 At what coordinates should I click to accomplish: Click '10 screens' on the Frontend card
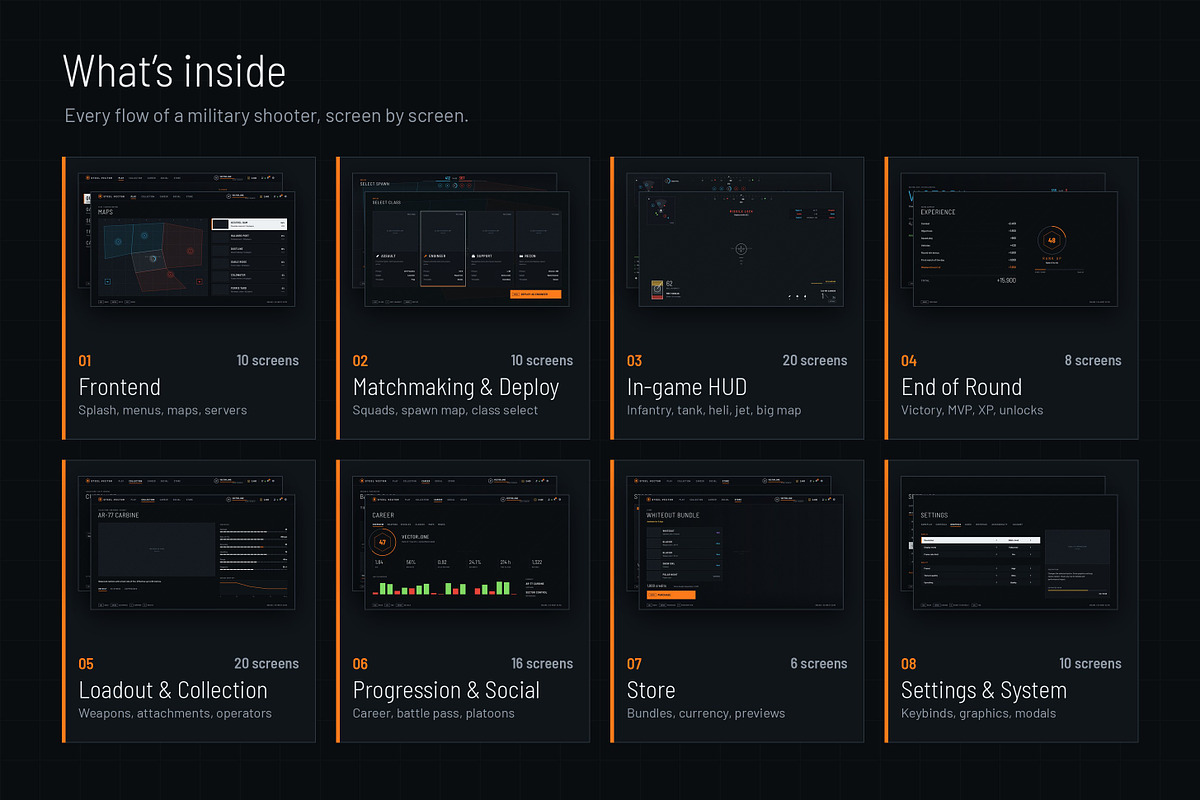click(267, 360)
